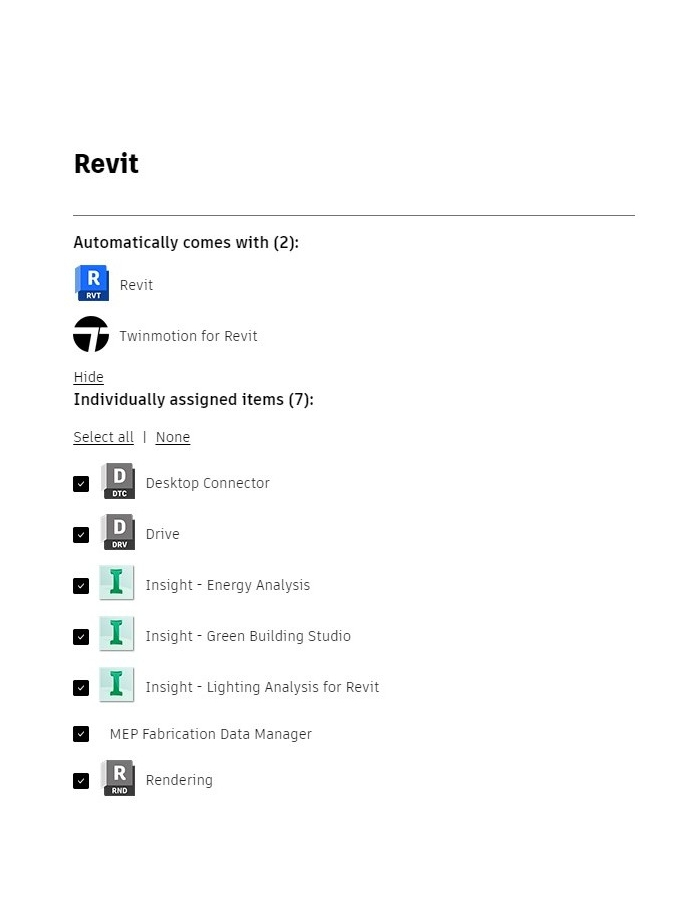Image resolution: width=691 pixels, height=922 pixels.
Task: Click the Insight Green Building Studio icon
Action: coord(116,634)
